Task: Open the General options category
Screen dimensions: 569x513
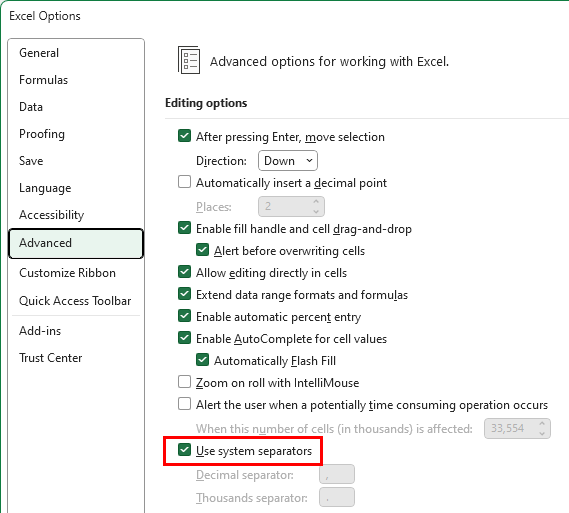Action: [39, 53]
